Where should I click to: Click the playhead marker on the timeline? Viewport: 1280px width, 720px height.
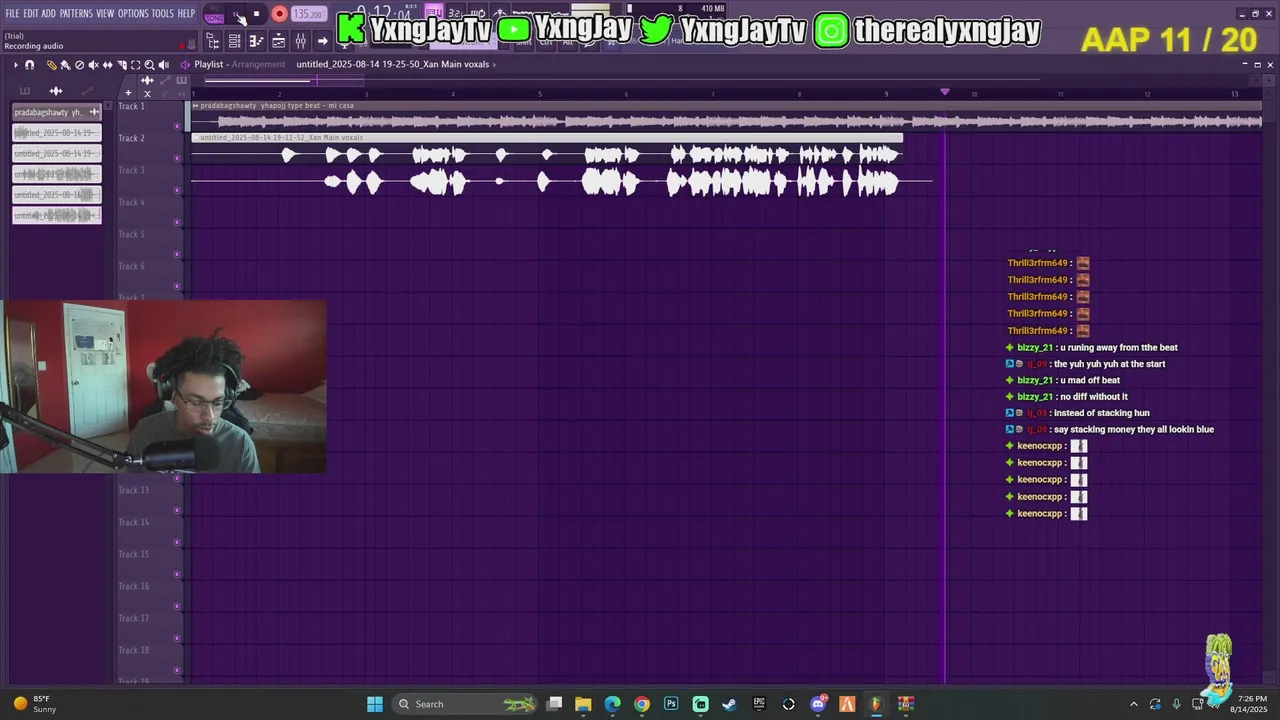tap(945, 92)
